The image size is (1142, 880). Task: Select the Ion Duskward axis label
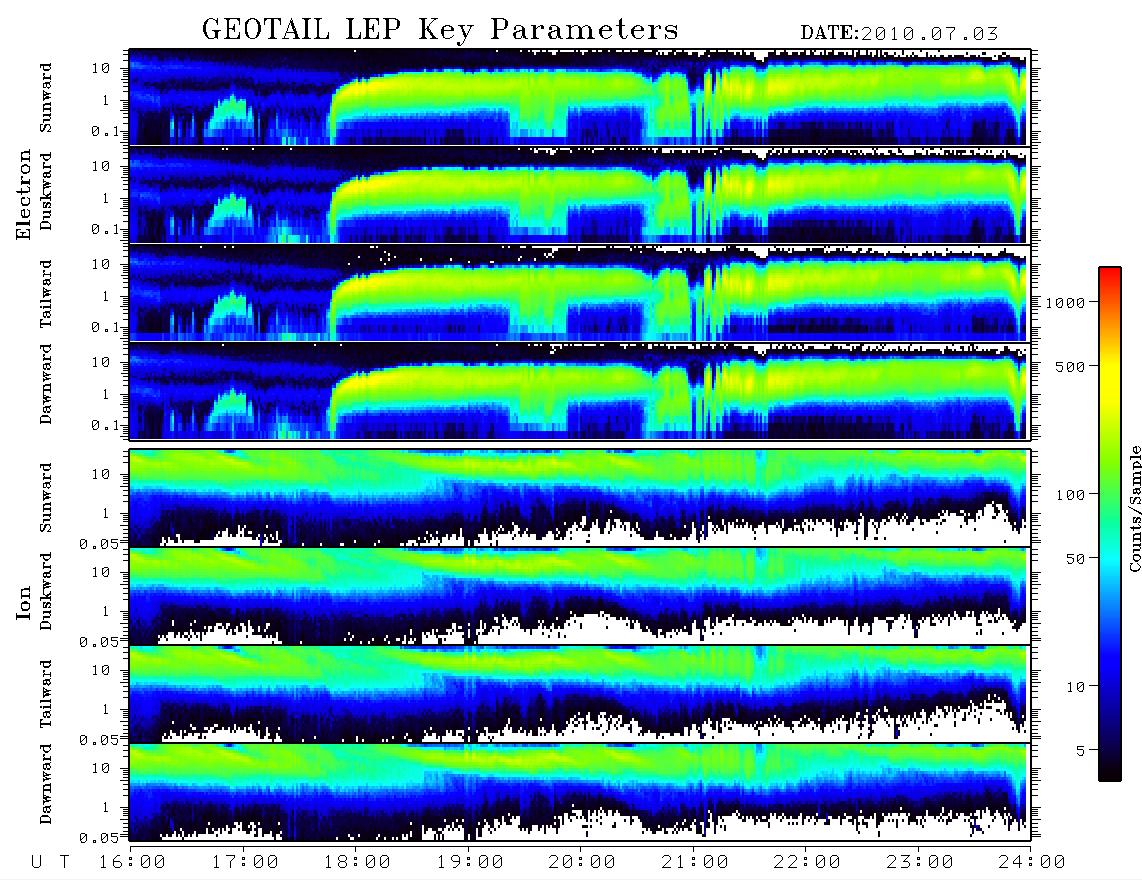pos(46,591)
